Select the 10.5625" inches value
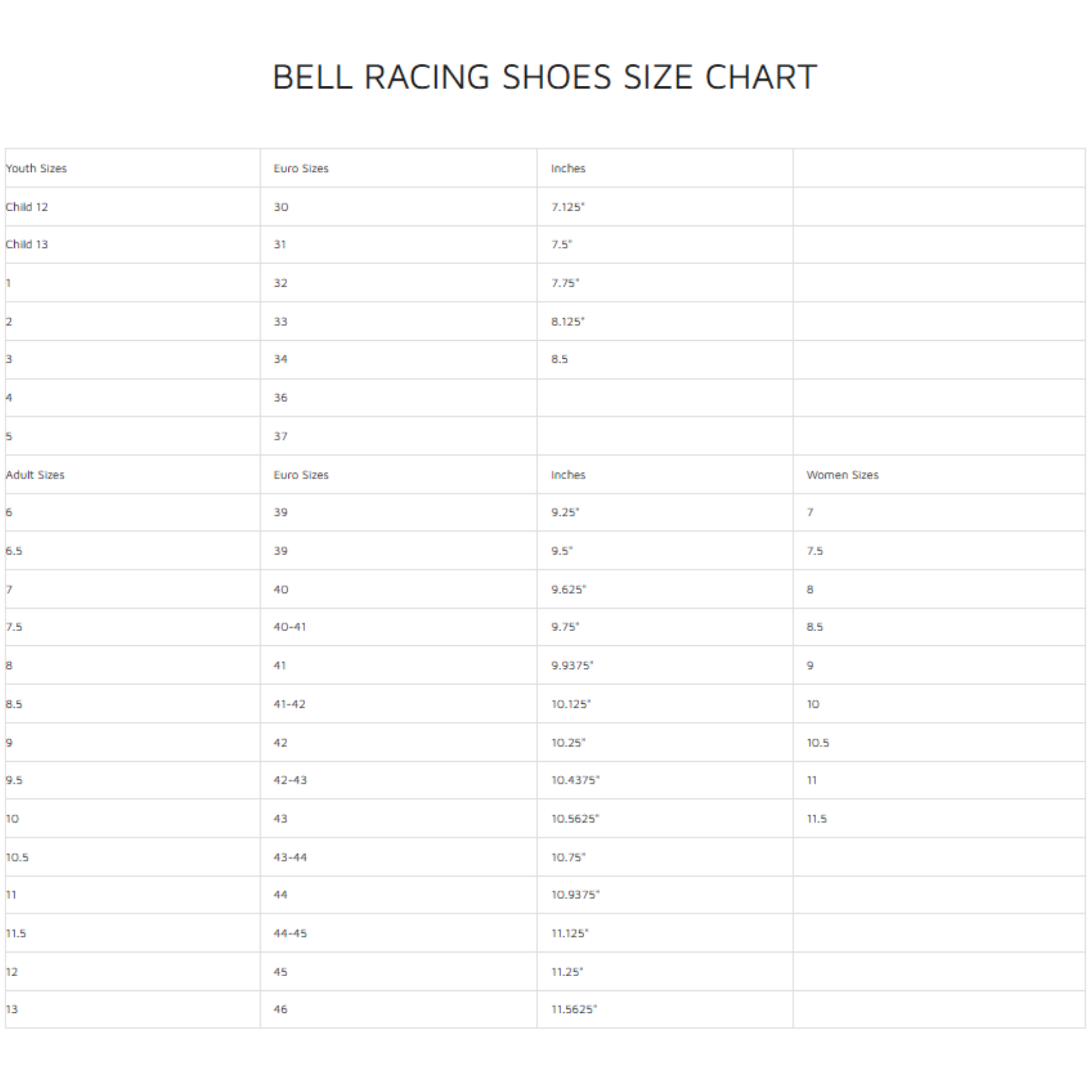Viewport: 1092px width, 1092px height. [575, 818]
